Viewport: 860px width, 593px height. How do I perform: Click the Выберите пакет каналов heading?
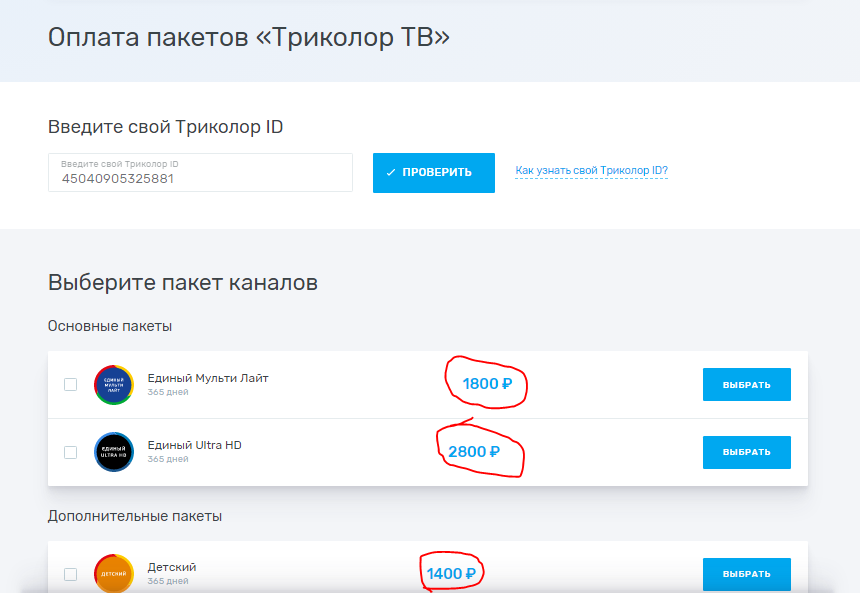[183, 283]
